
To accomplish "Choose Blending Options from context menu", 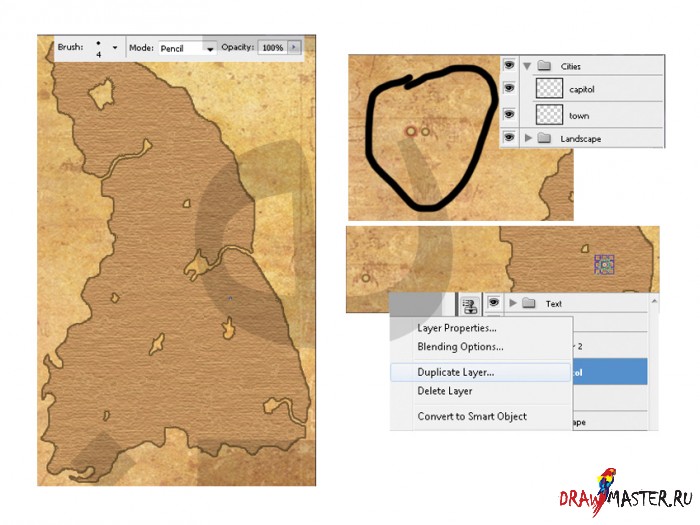I will 460,347.
